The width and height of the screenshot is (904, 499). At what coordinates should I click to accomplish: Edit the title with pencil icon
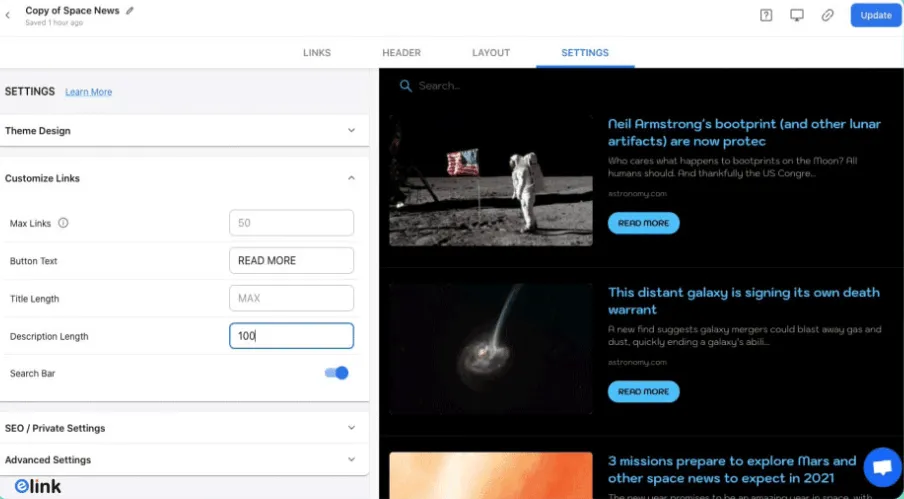coord(130,10)
